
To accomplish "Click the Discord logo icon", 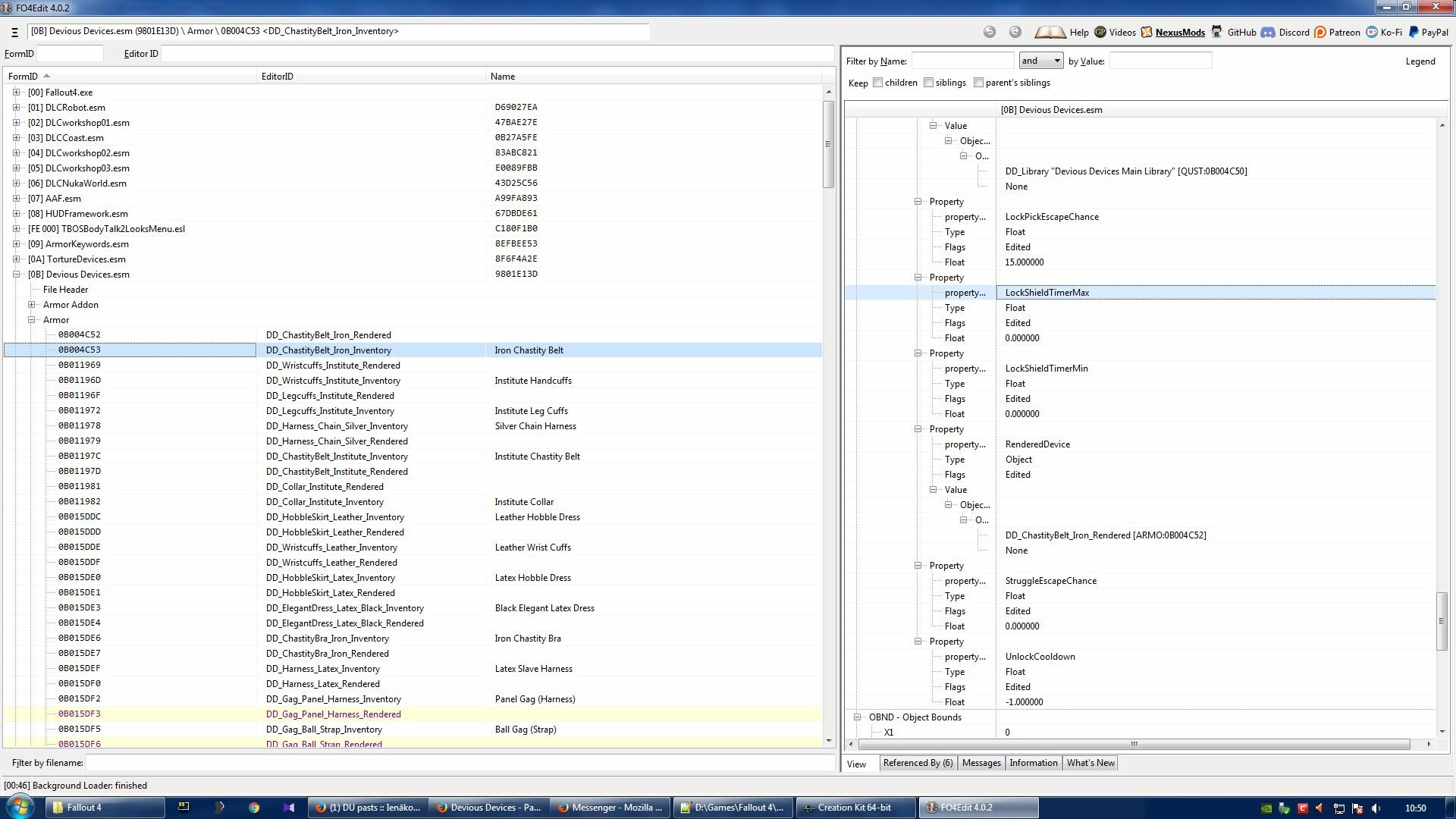I will point(1268,32).
